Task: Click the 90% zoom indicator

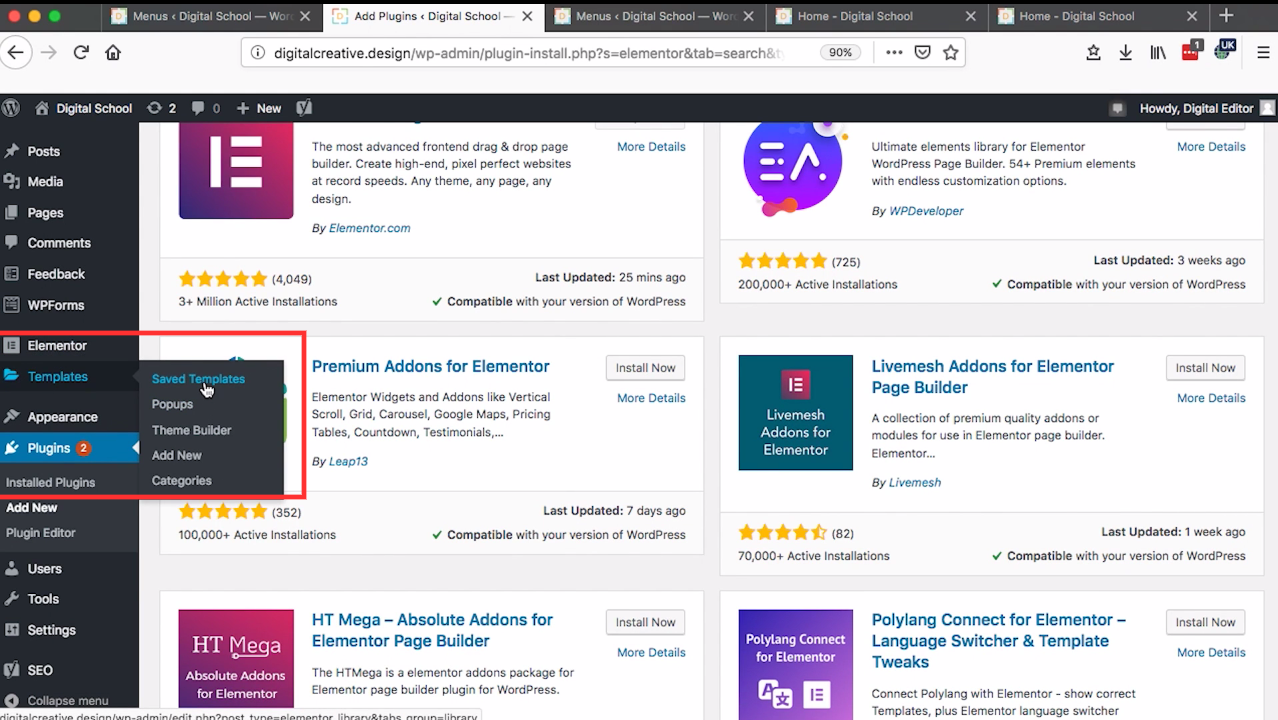Action: click(x=840, y=53)
